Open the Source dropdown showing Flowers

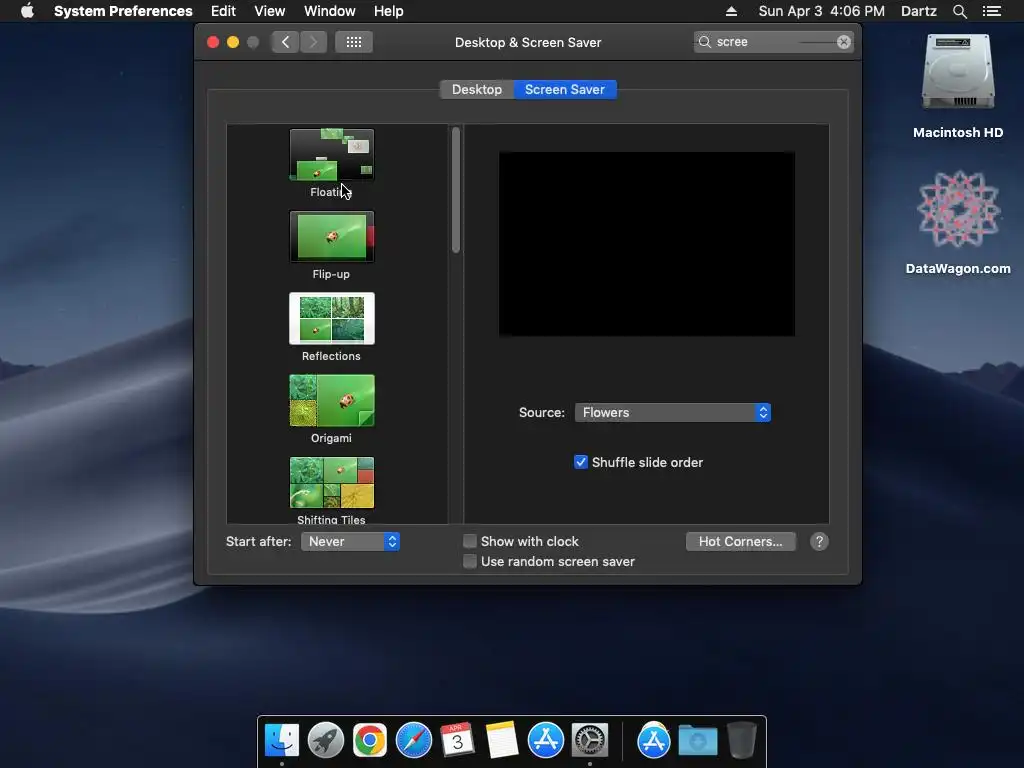[x=673, y=413]
